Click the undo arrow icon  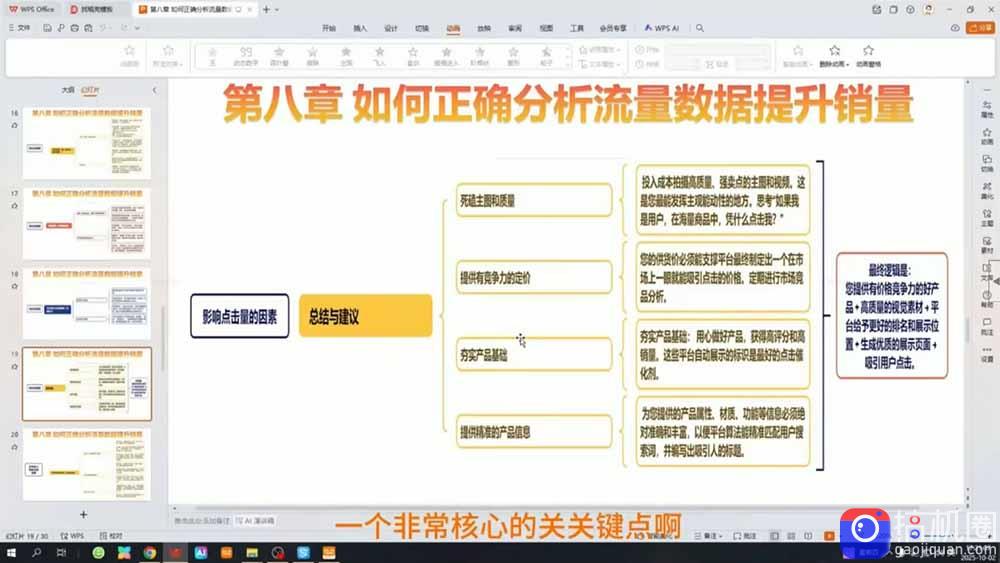[x=103, y=28]
